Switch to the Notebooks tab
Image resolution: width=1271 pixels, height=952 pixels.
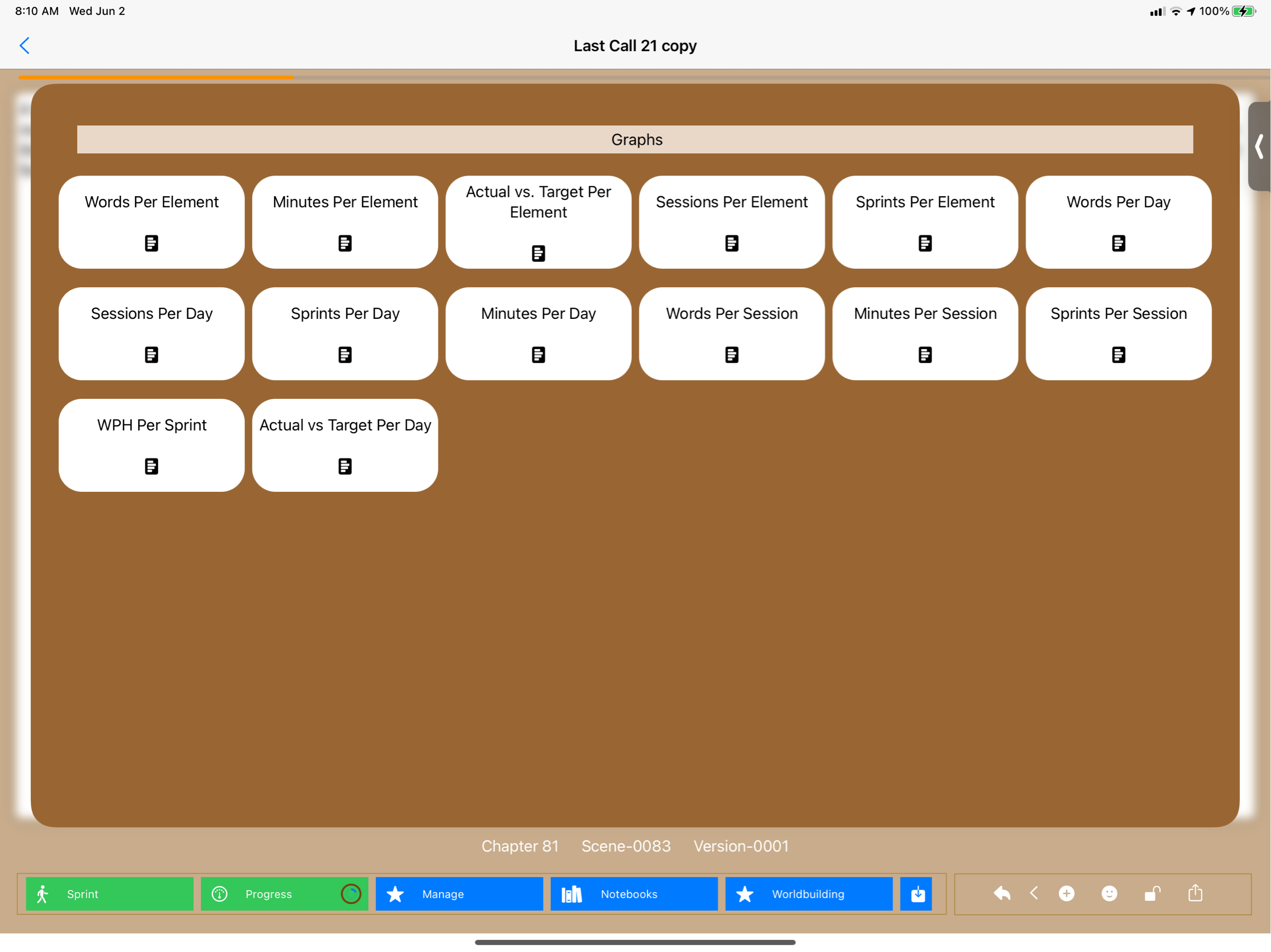pos(634,894)
